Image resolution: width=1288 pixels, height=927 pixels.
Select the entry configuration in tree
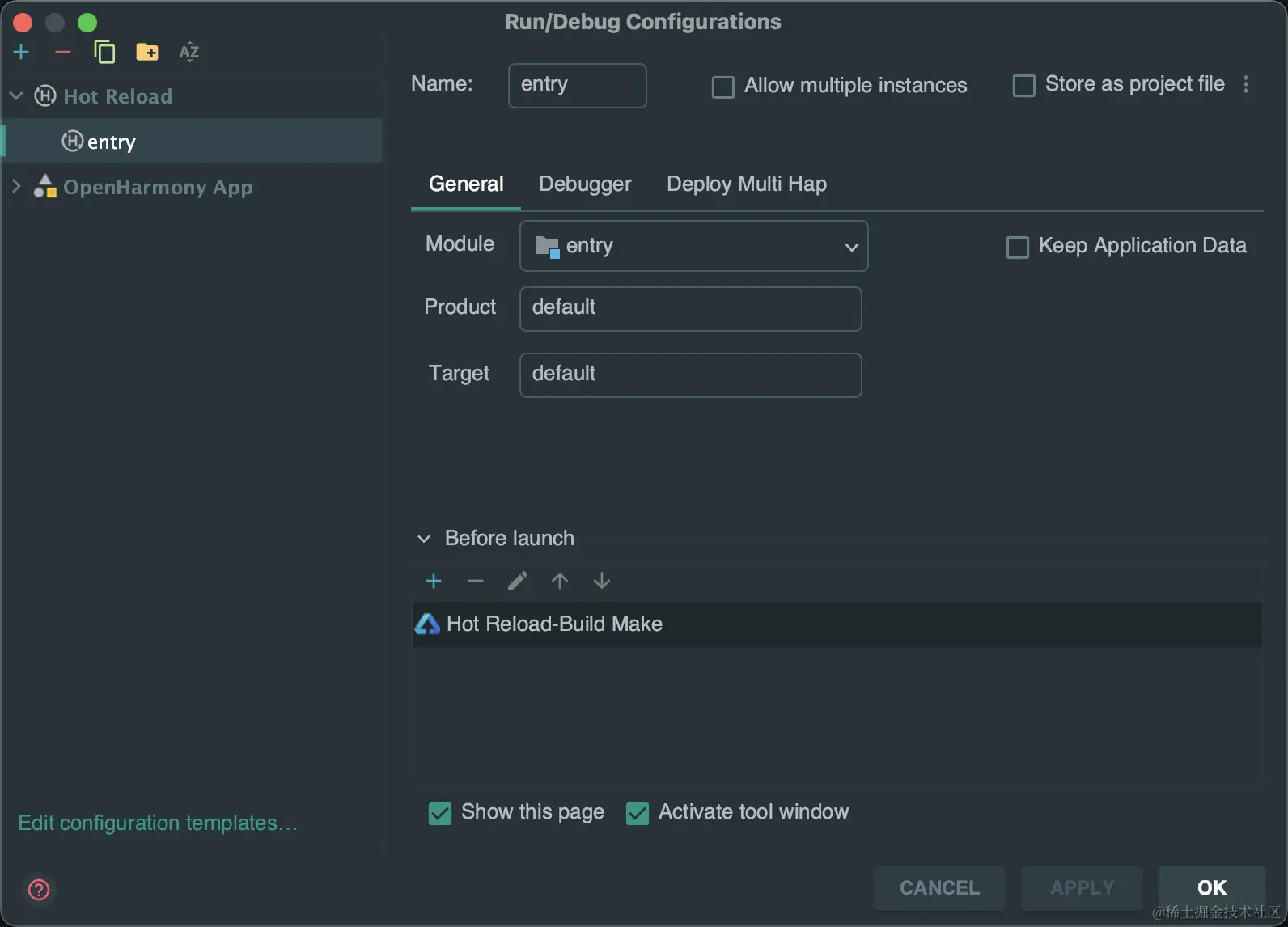click(x=192, y=142)
